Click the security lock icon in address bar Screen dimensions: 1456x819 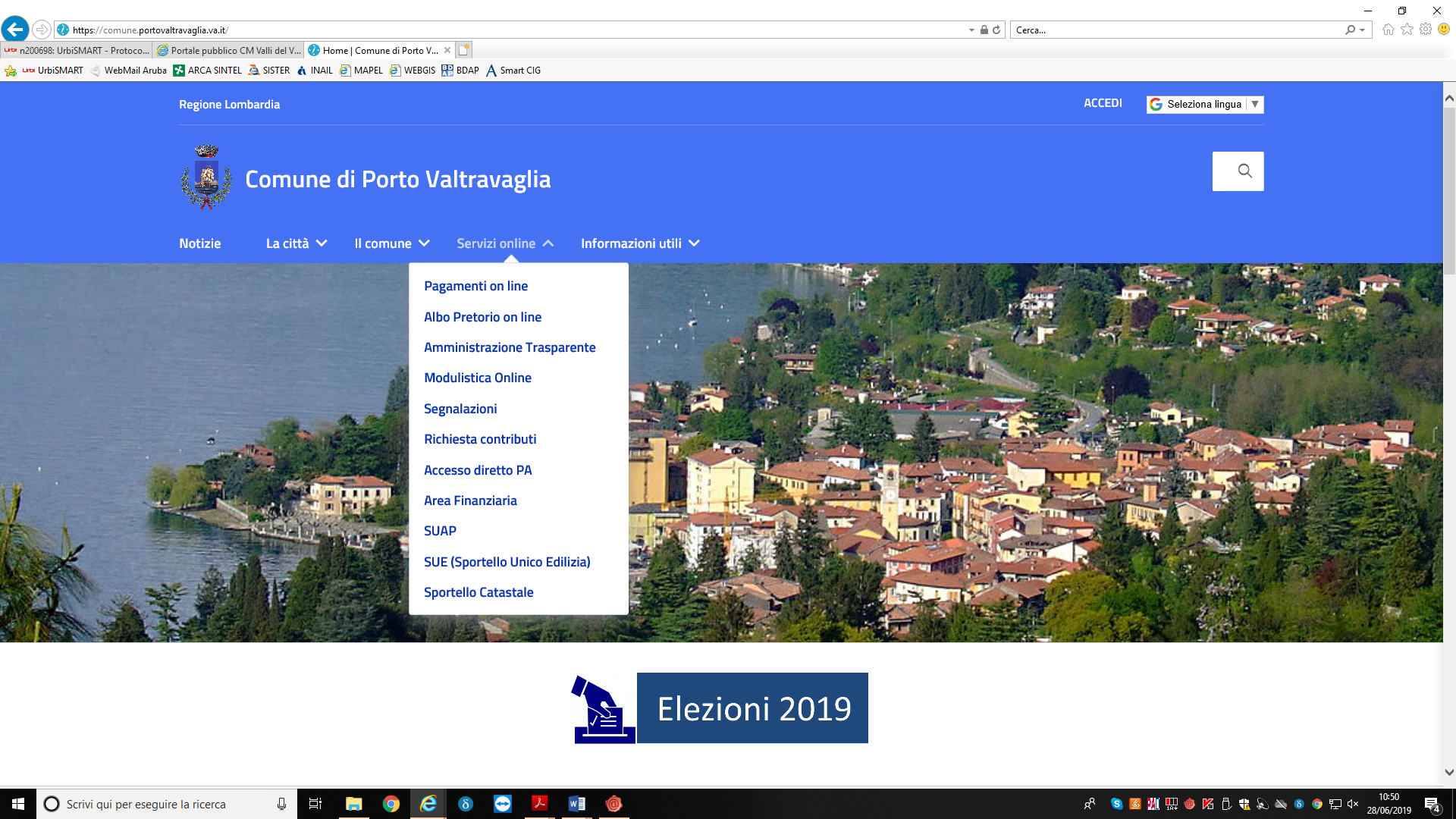(x=984, y=30)
